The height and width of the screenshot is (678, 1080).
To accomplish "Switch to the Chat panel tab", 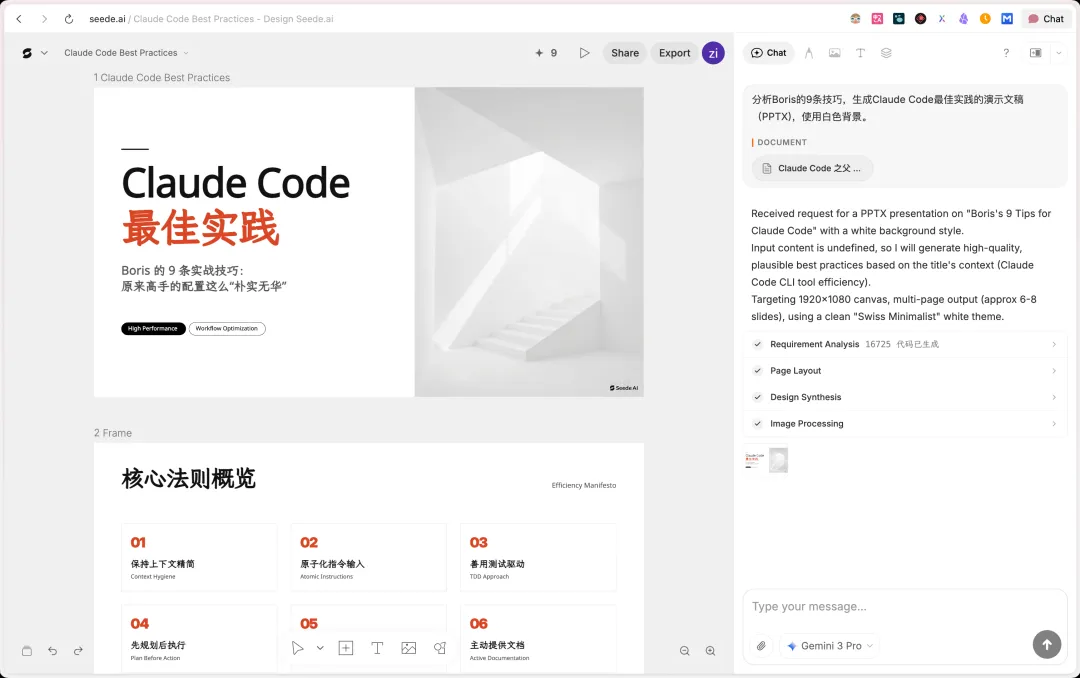I will click(769, 53).
